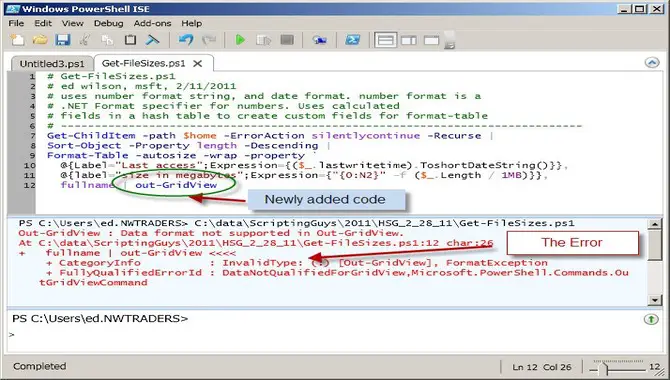Open the Add-ons menu
The image size is (670, 380).
click(153, 23)
